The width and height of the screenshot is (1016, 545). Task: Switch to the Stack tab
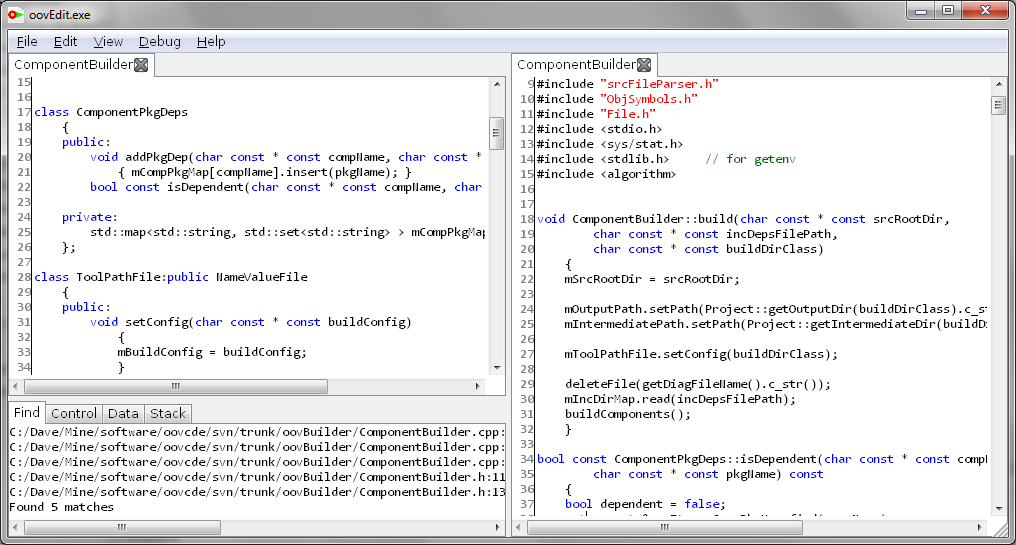point(168,413)
